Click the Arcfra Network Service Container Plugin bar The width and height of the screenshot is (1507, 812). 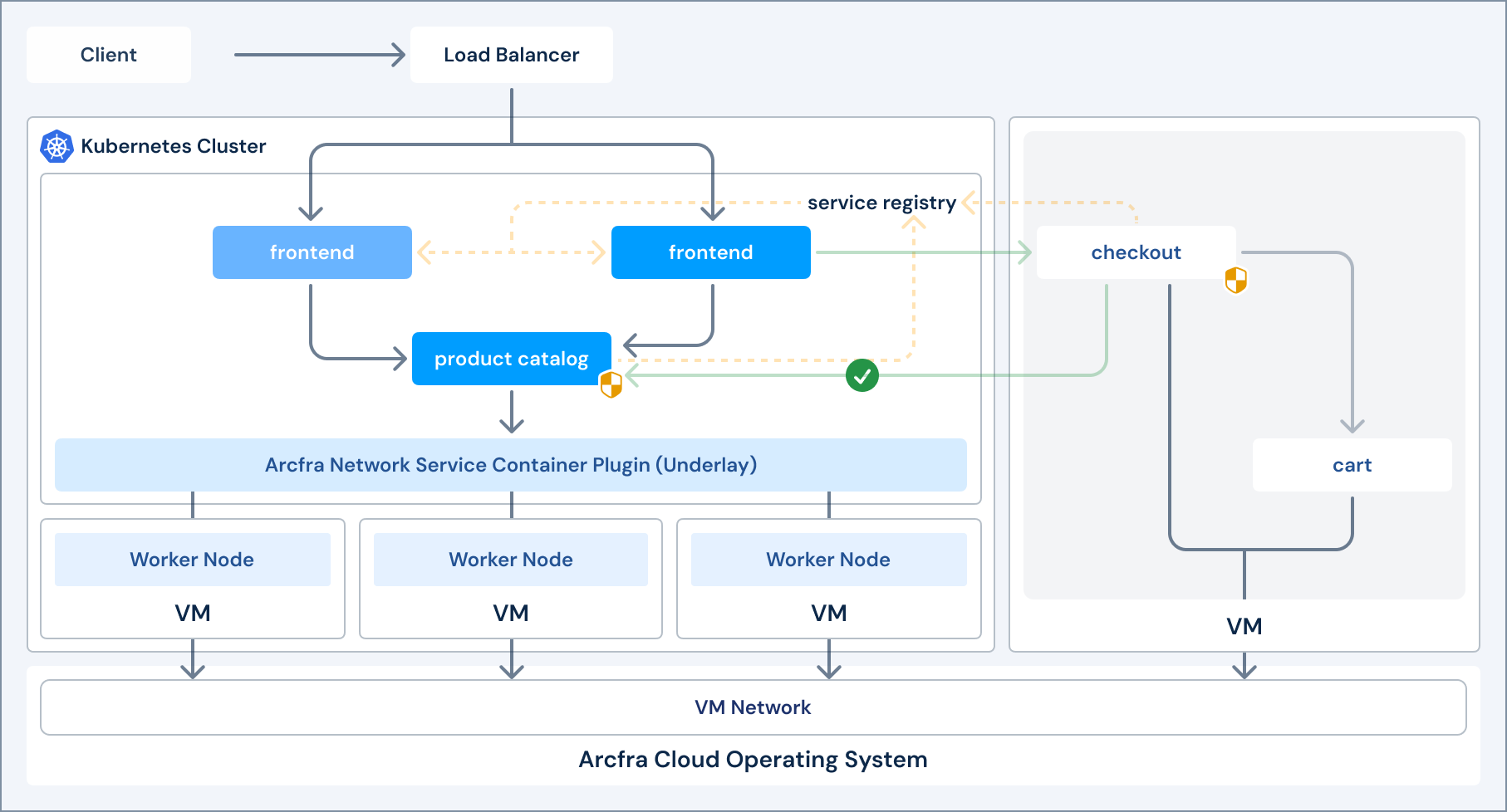[511, 465]
